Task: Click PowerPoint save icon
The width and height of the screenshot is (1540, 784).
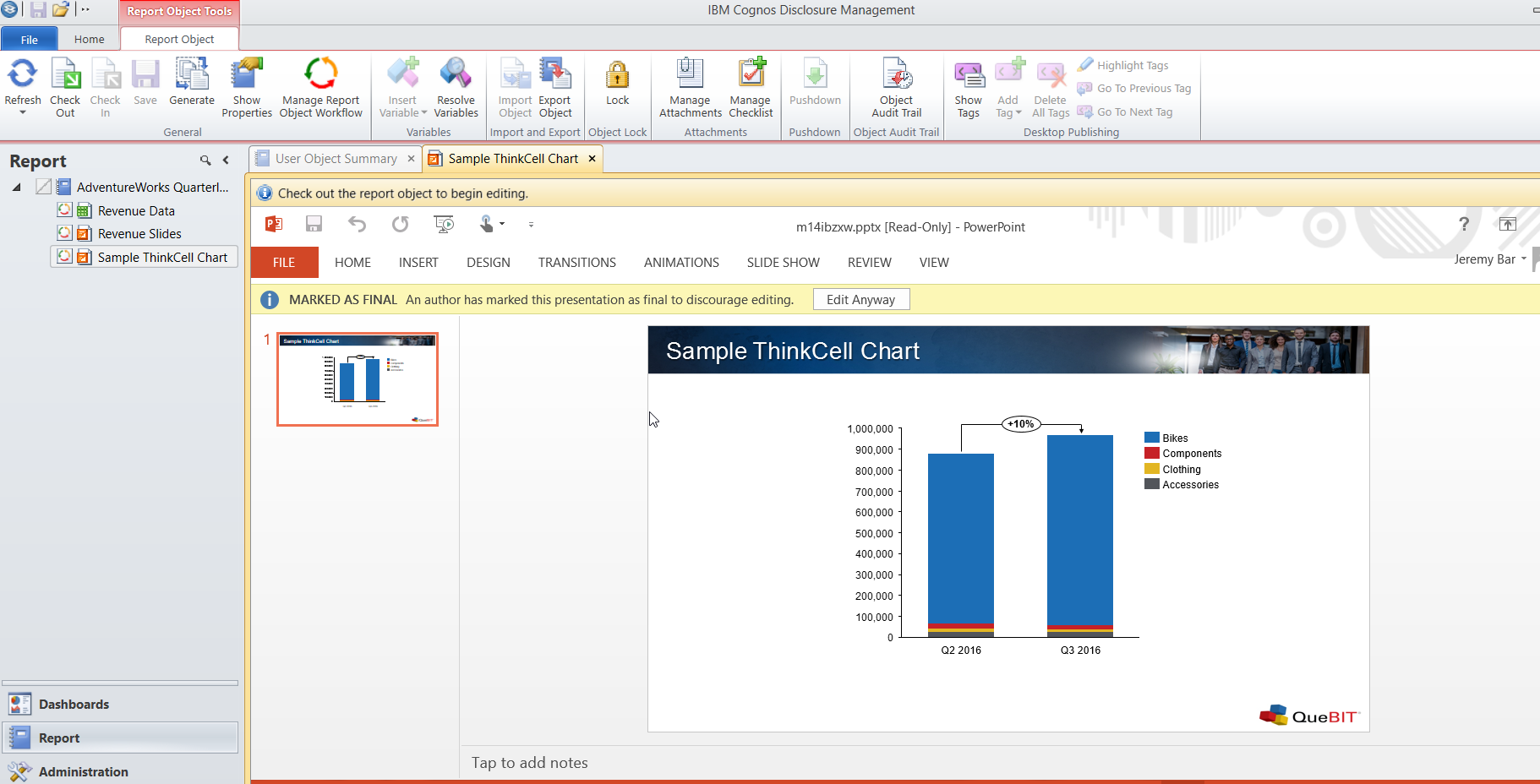Action: (314, 224)
